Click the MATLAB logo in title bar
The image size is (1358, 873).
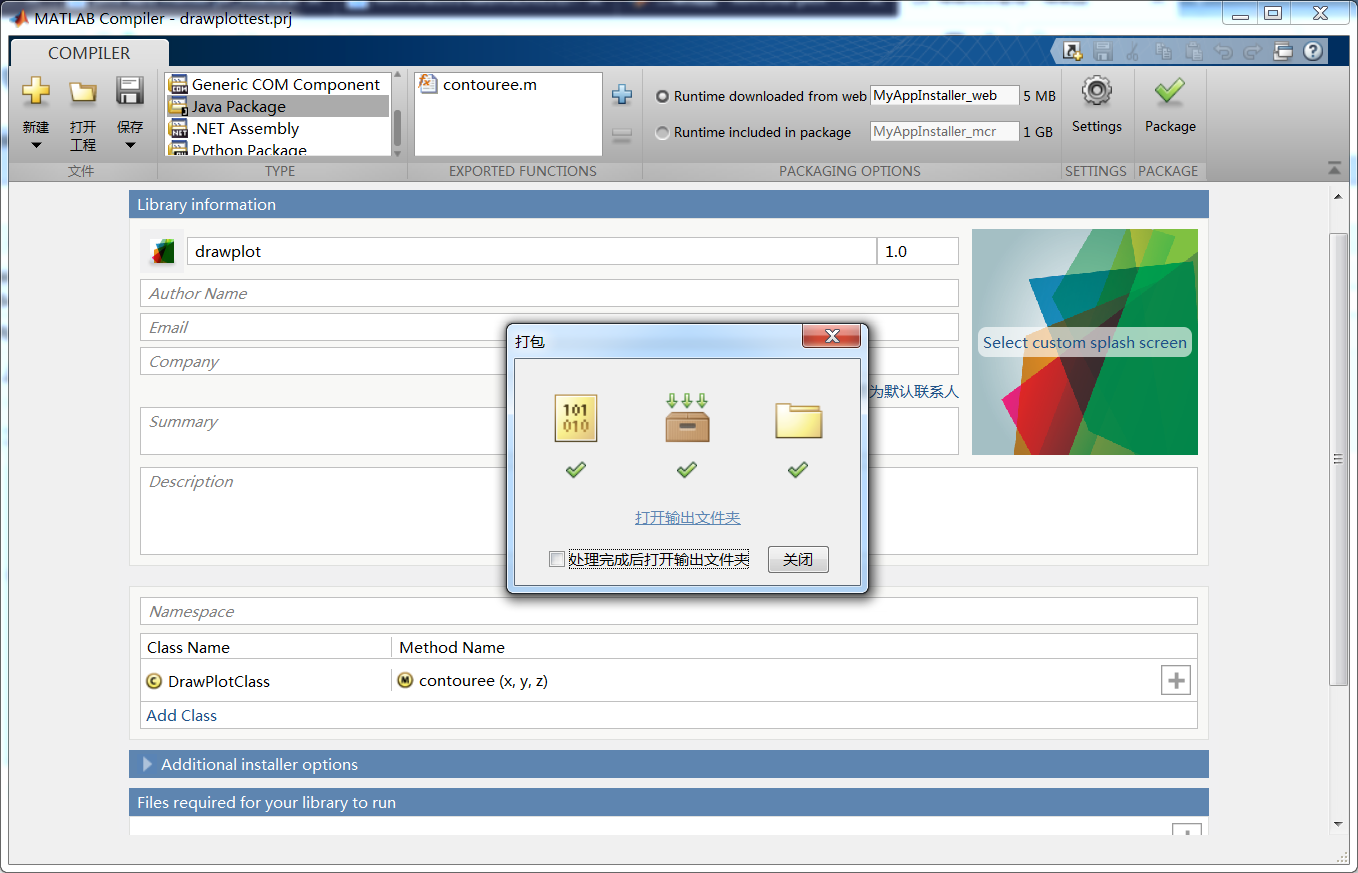pos(19,17)
